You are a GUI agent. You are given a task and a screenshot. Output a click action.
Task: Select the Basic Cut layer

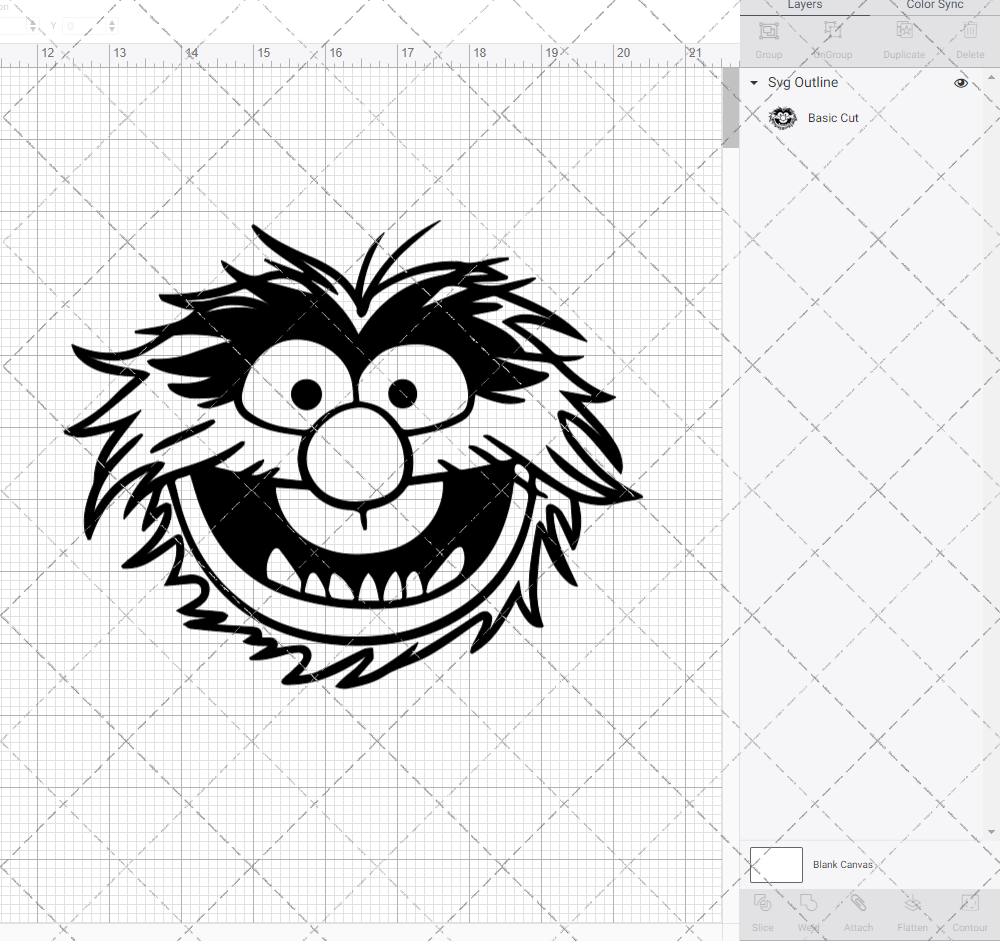coord(833,118)
